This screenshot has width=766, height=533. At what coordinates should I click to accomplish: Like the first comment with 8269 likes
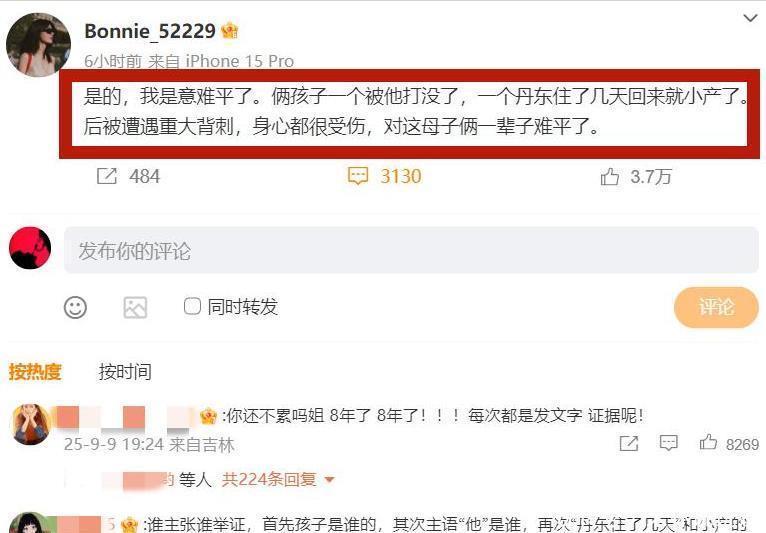point(708,443)
